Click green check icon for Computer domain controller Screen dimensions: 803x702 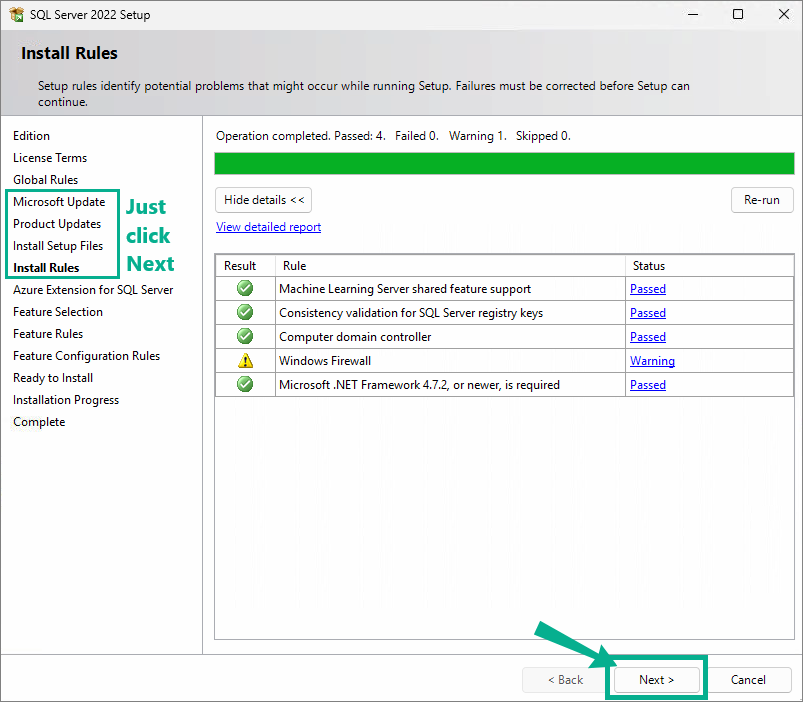click(245, 336)
